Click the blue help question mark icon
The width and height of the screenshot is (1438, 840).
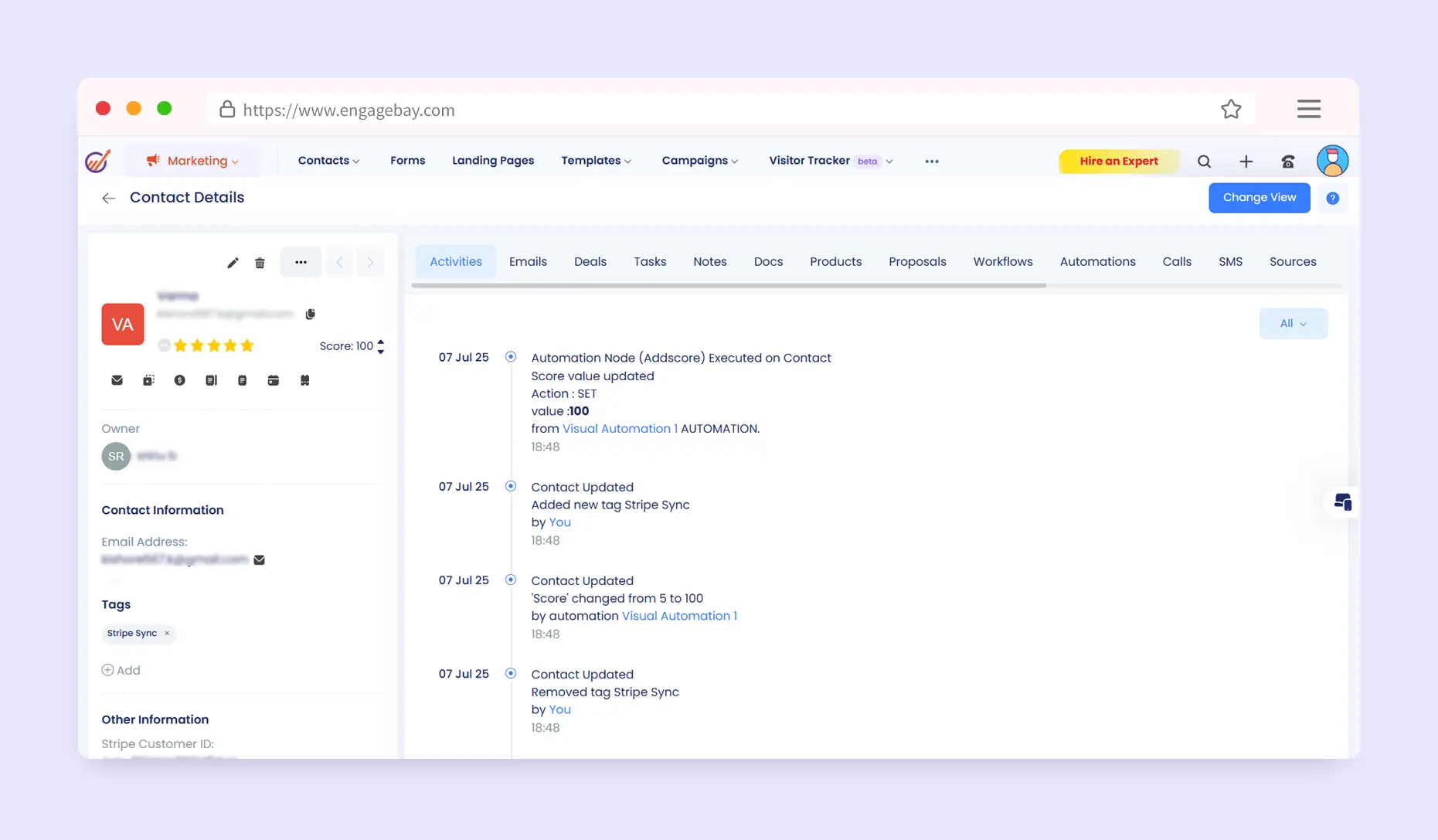click(x=1332, y=199)
